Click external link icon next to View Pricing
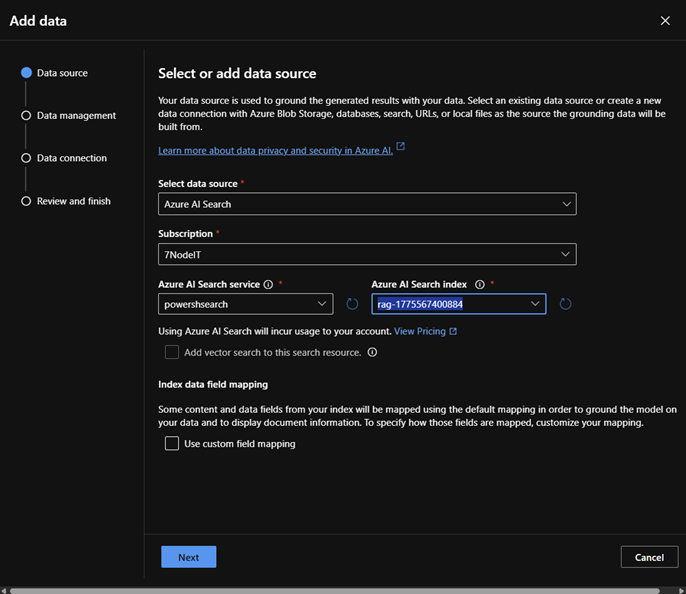This screenshot has height=594, width=686. 453,331
